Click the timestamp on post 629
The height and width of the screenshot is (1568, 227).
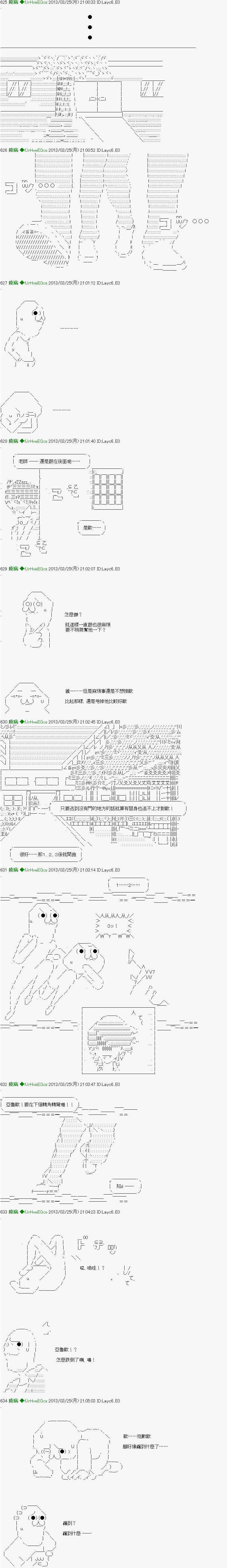pyautogui.click(x=71, y=569)
